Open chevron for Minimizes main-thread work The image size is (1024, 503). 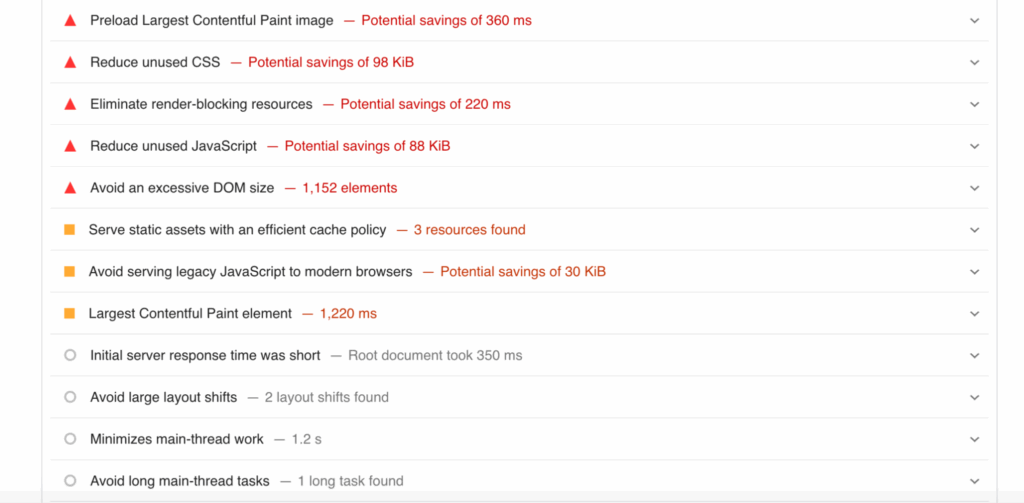click(x=975, y=439)
